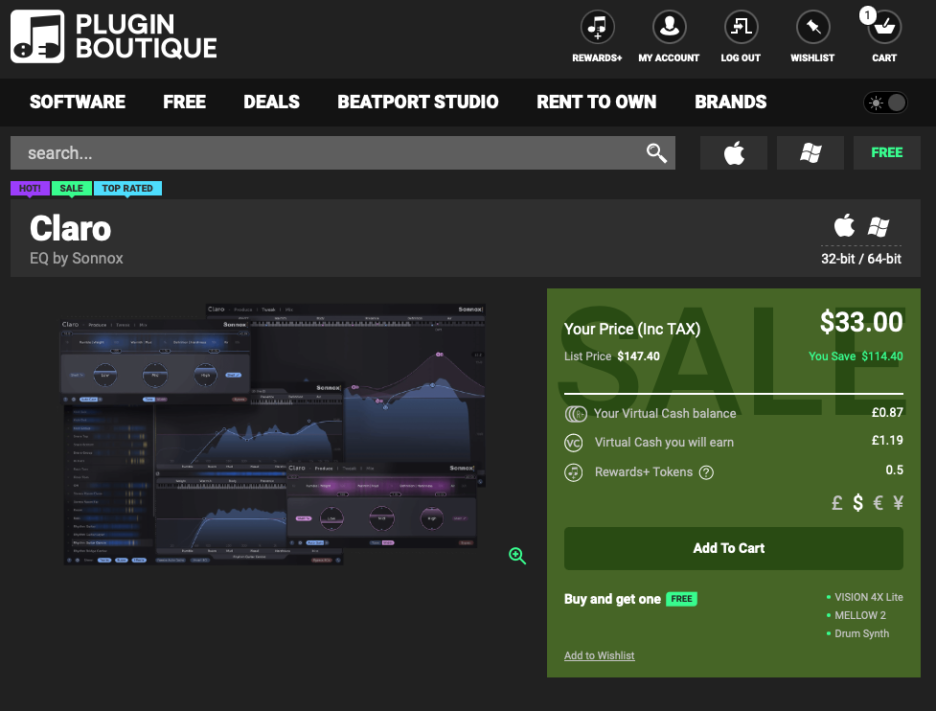Click the Add to Wishlist link
This screenshot has width=936, height=711.
[599, 655]
